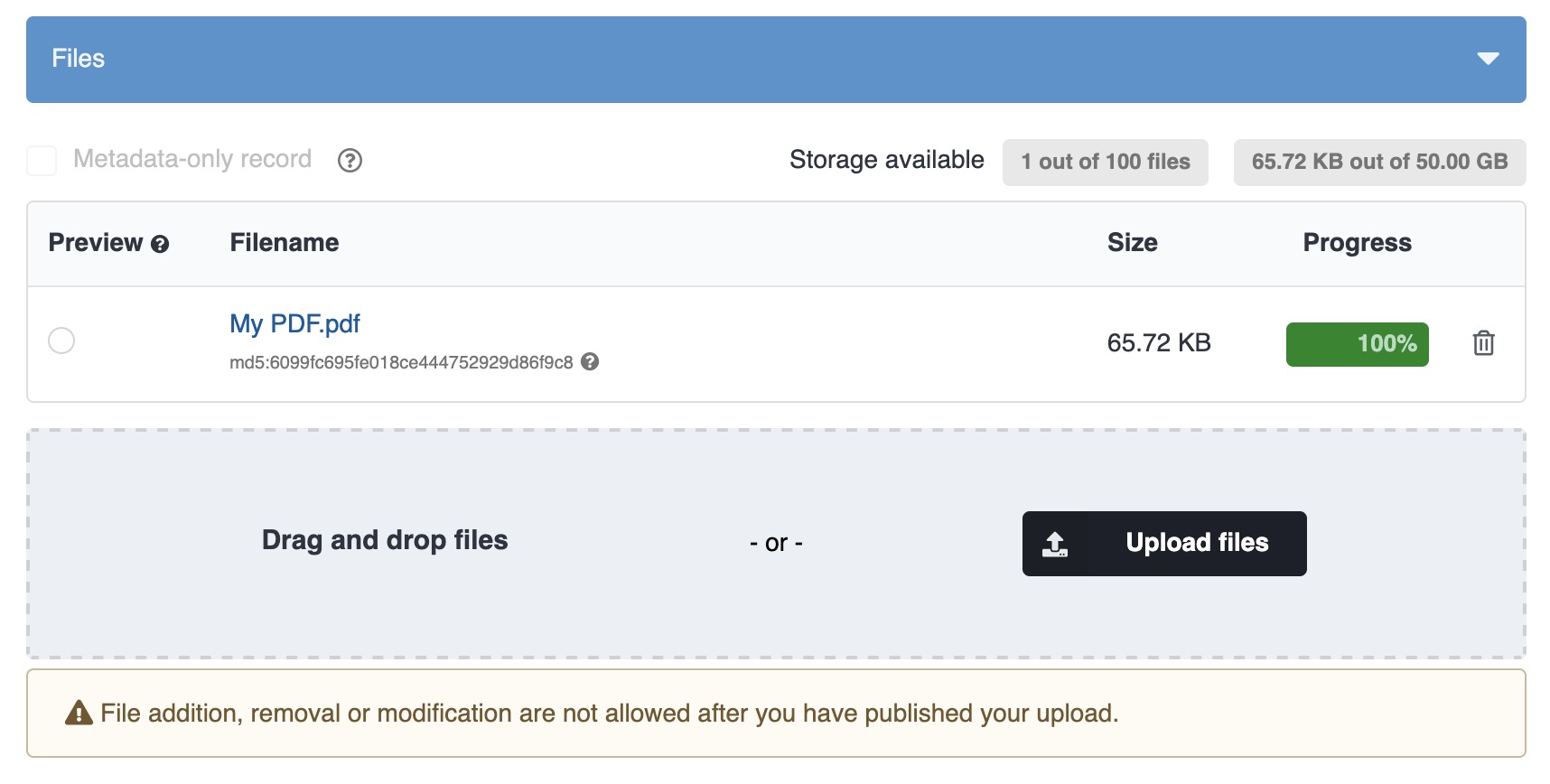Delete My PDF.pdf with trash icon
Screen dimensions: 1550x784
point(1483,343)
